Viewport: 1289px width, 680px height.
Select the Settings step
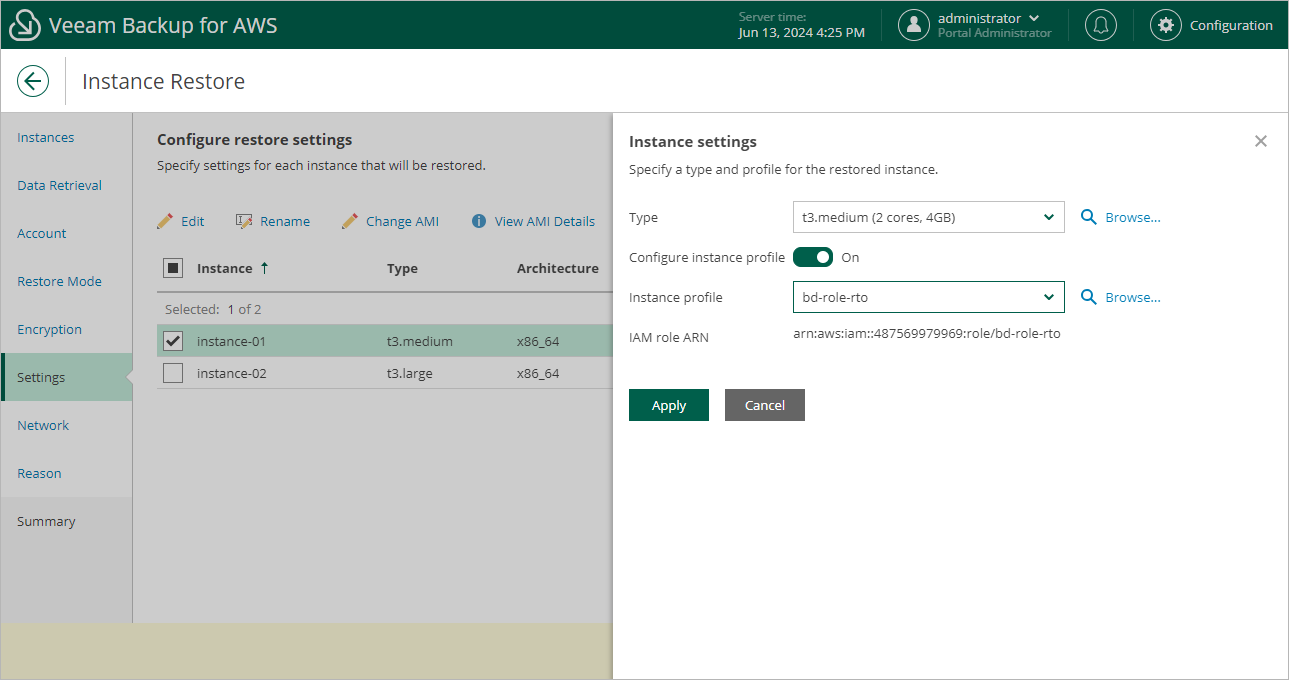coord(66,377)
